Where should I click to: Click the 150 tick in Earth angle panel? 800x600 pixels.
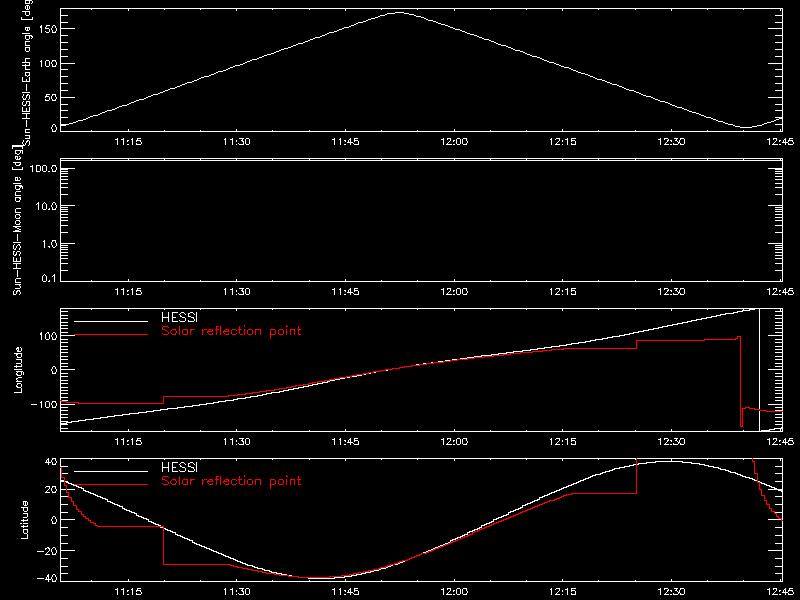(x=48, y=29)
